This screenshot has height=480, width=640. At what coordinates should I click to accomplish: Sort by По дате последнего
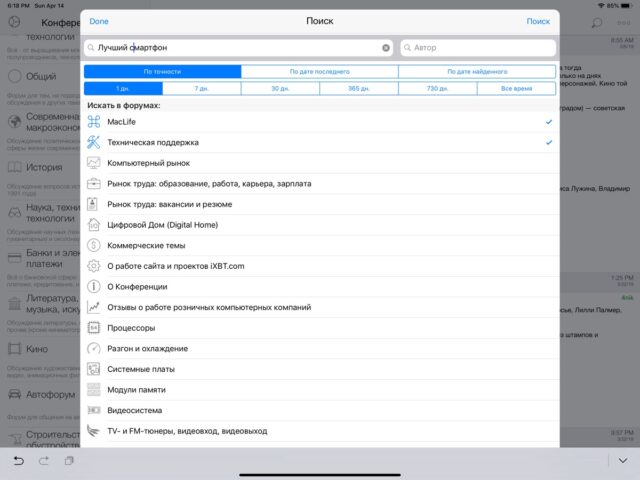(x=320, y=71)
